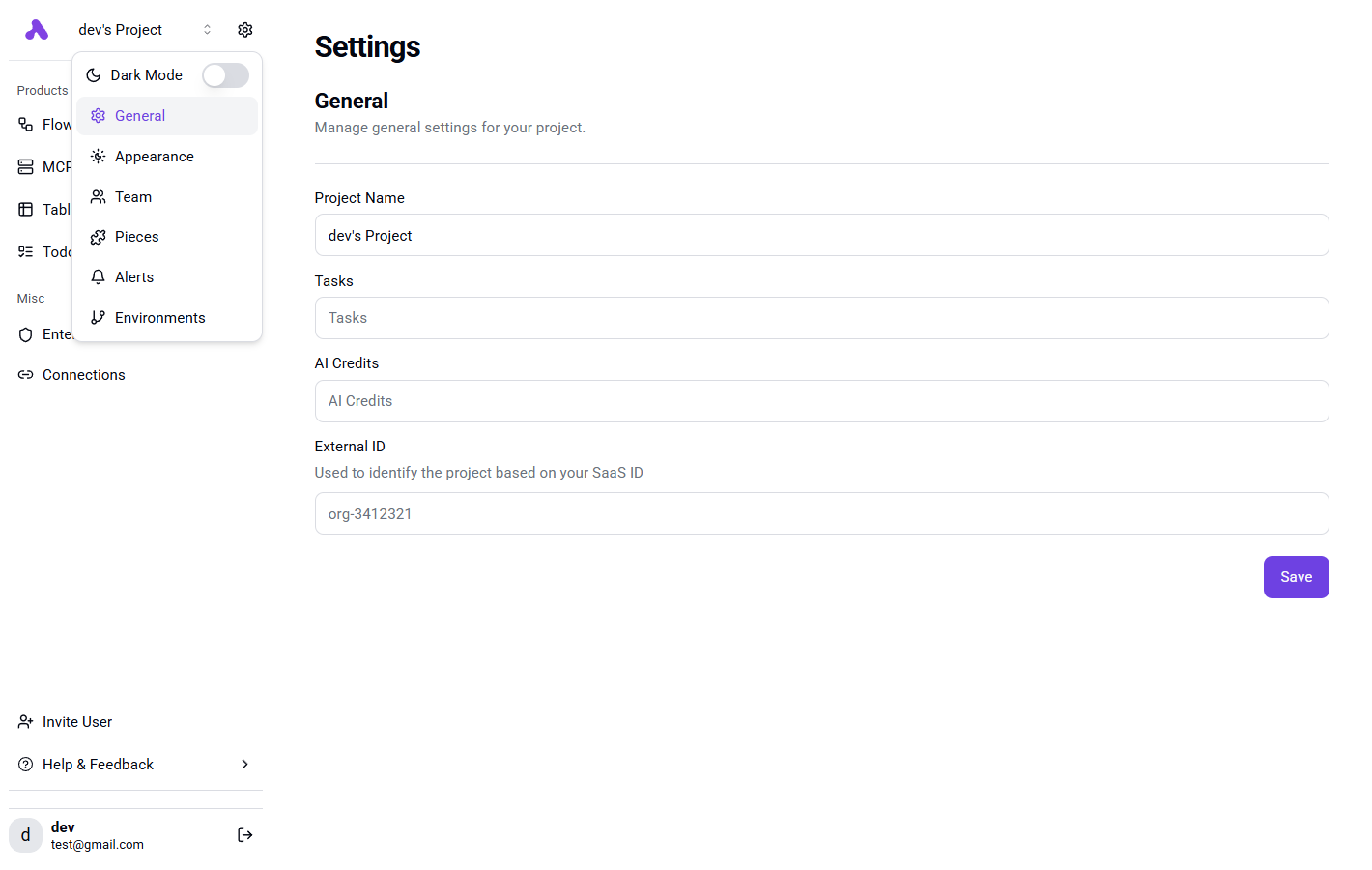Click the Invite User icon
1372x870 pixels.
[26, 722]
